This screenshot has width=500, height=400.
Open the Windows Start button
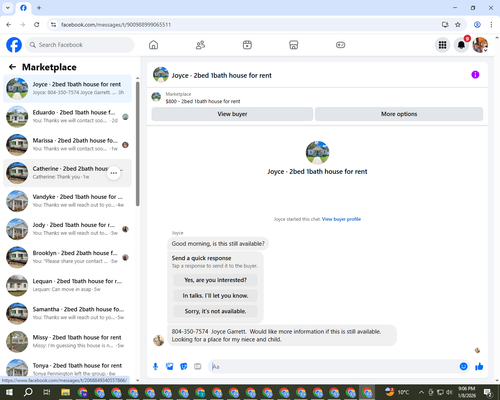click(9, 392)
